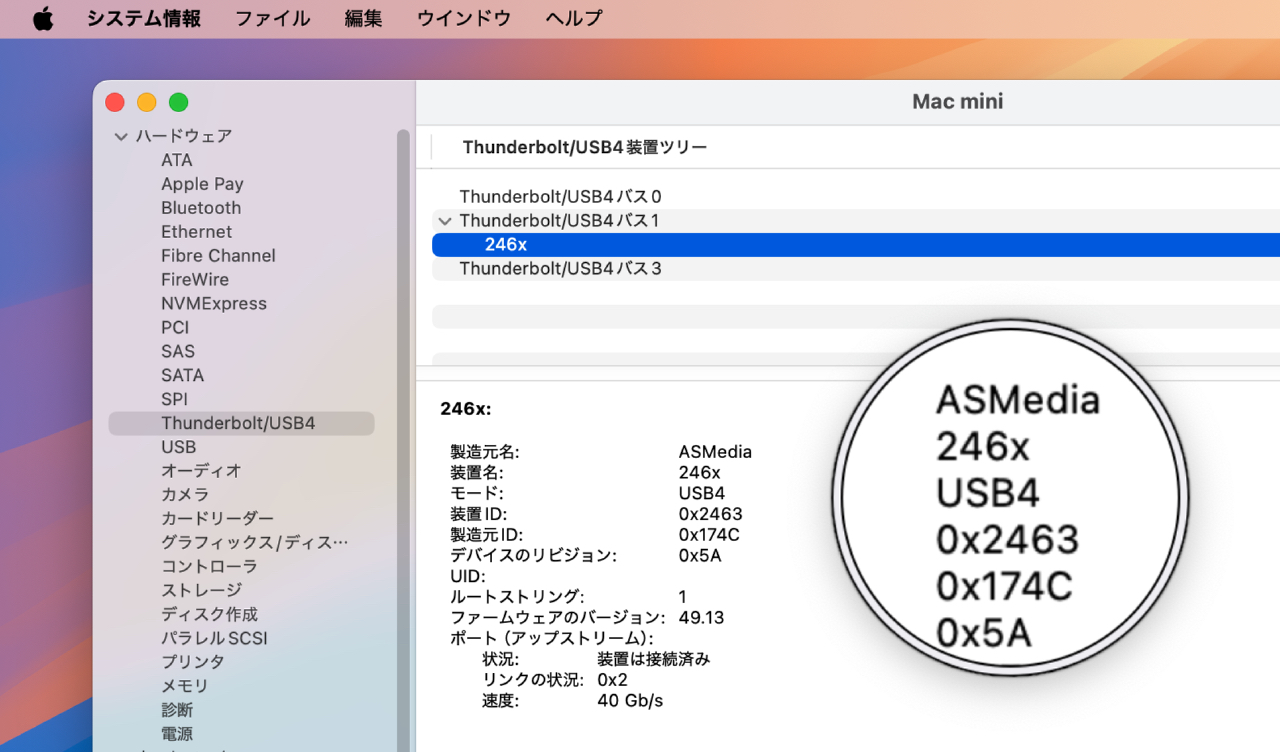Select オーディオ in the sidebar

coord(201,471)
